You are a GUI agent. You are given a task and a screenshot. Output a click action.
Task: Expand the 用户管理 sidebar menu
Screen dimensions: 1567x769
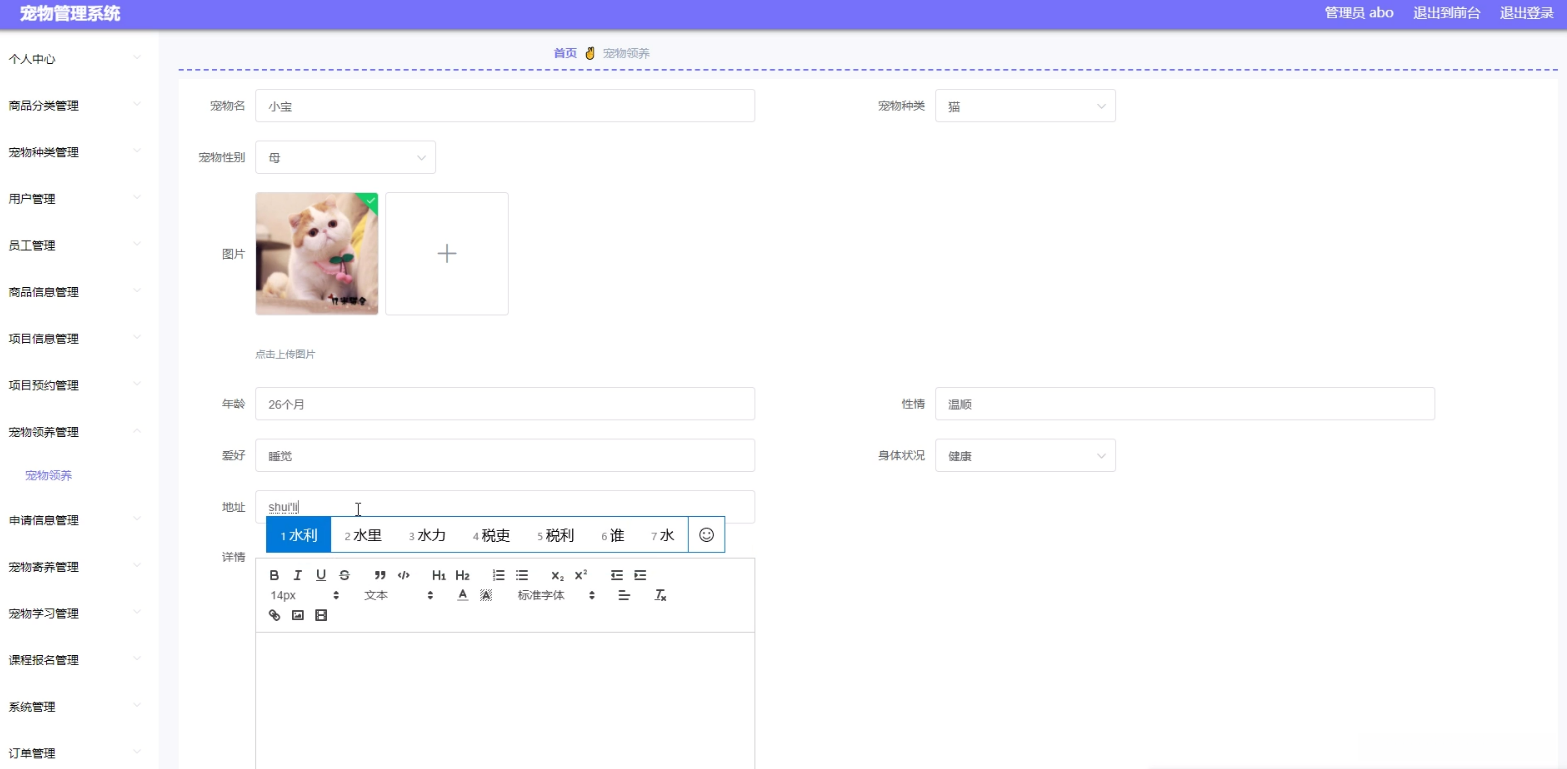point(79,199)
